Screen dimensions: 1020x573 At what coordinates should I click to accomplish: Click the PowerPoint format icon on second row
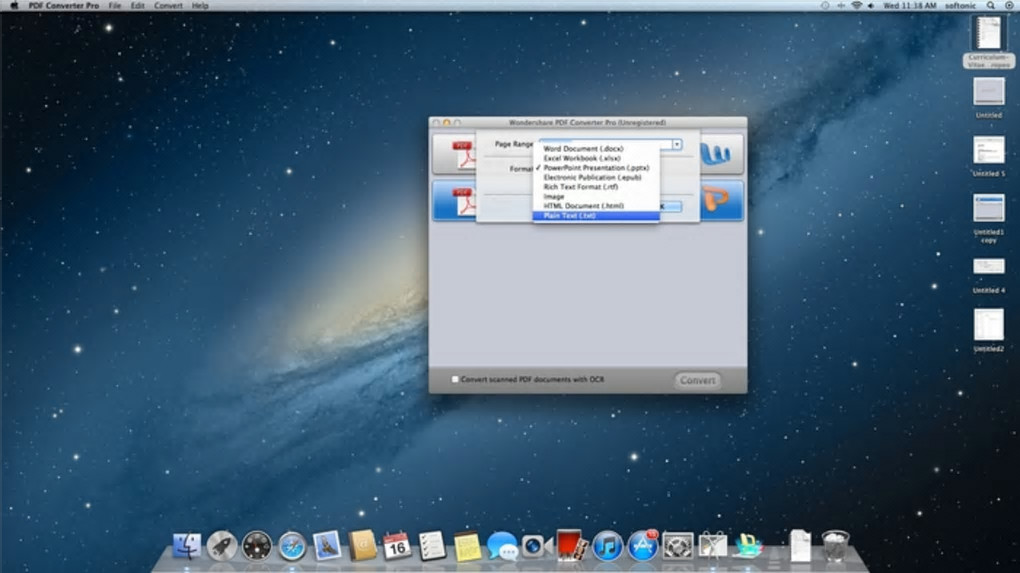click(x=716, y=200)
